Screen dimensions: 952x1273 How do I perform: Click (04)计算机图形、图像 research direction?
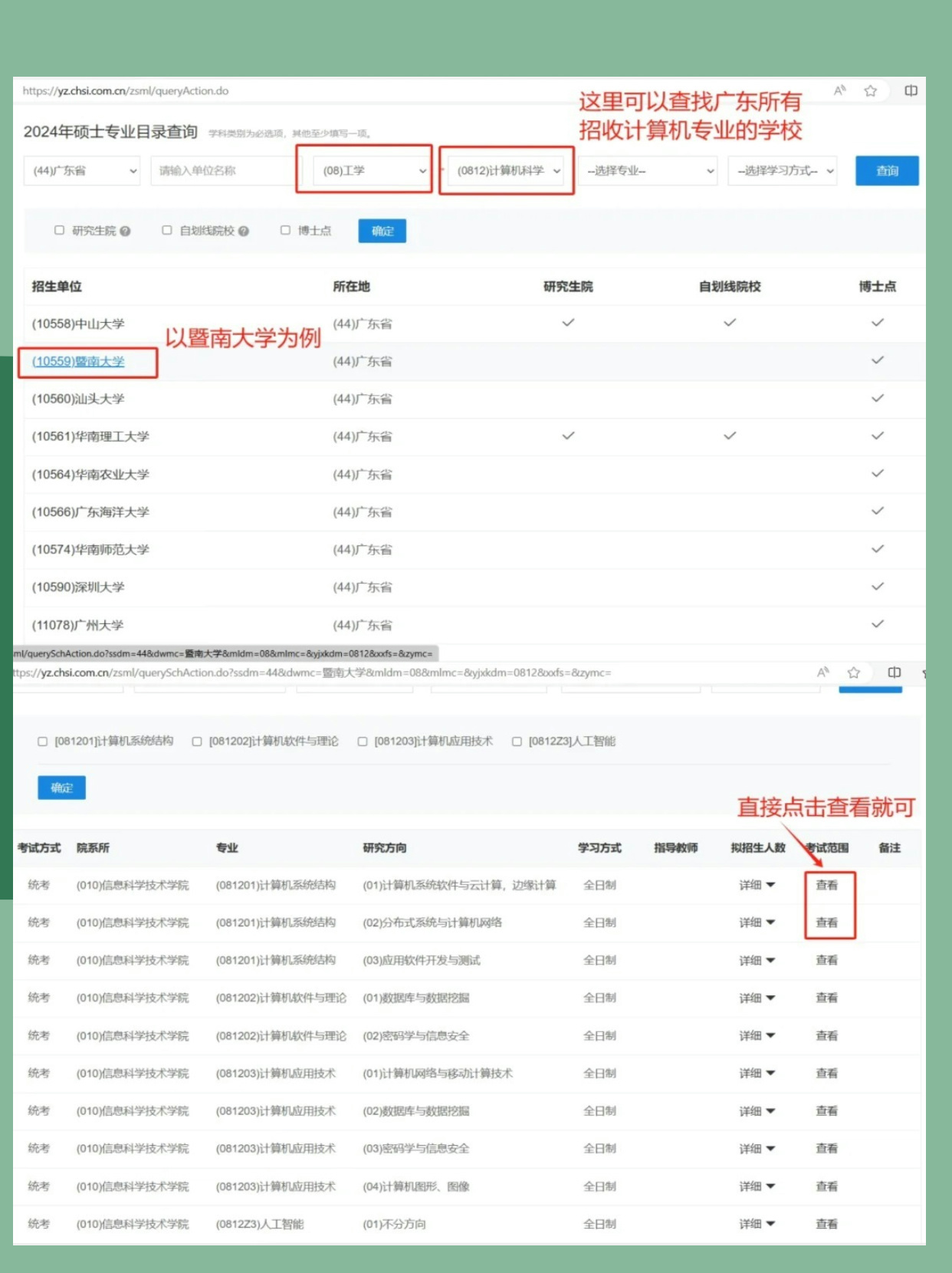416,1186
